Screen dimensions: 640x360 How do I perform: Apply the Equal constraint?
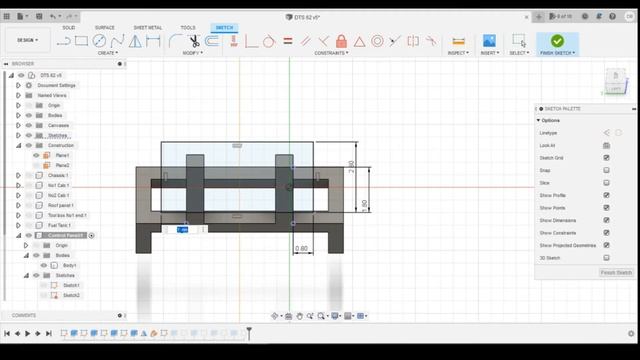[x=288, y=41]
